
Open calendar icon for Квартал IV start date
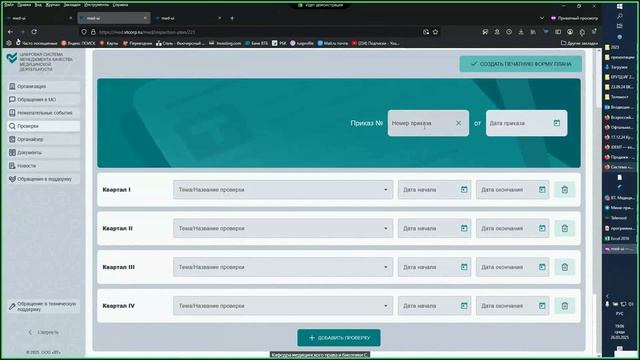coord(464,306)
